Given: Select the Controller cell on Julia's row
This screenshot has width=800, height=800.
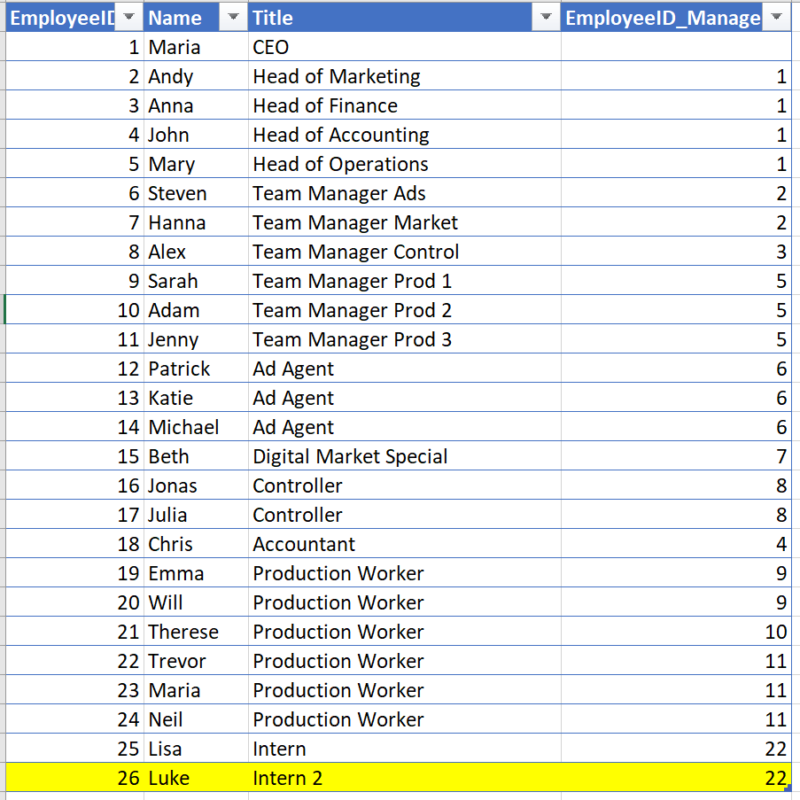Looking at the screenshot, I should [400, 515].
